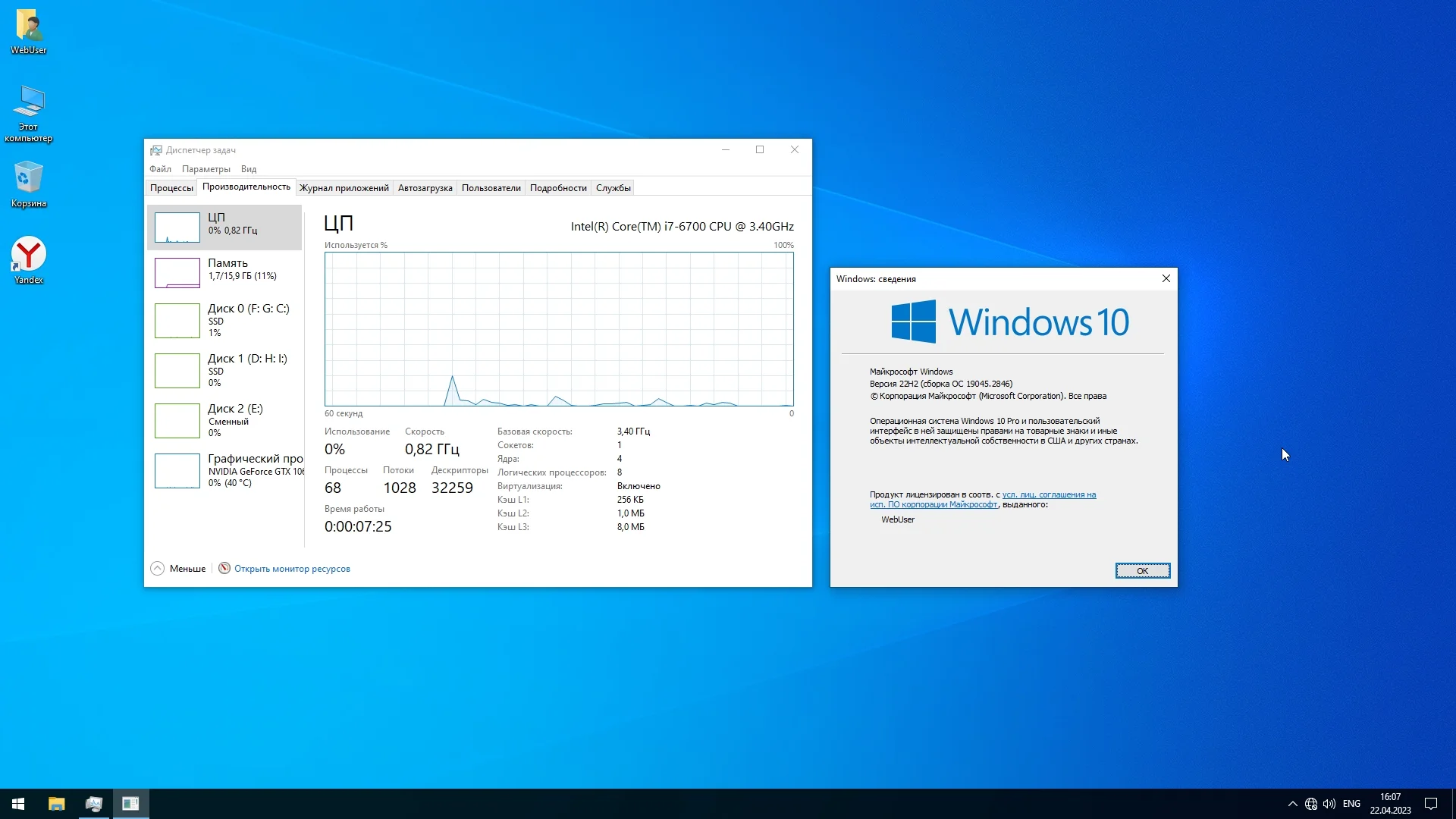This screenshot has width=1456, height=819.
Task: Click the File Explorer taskbar icon
Action: click(57, 804)
